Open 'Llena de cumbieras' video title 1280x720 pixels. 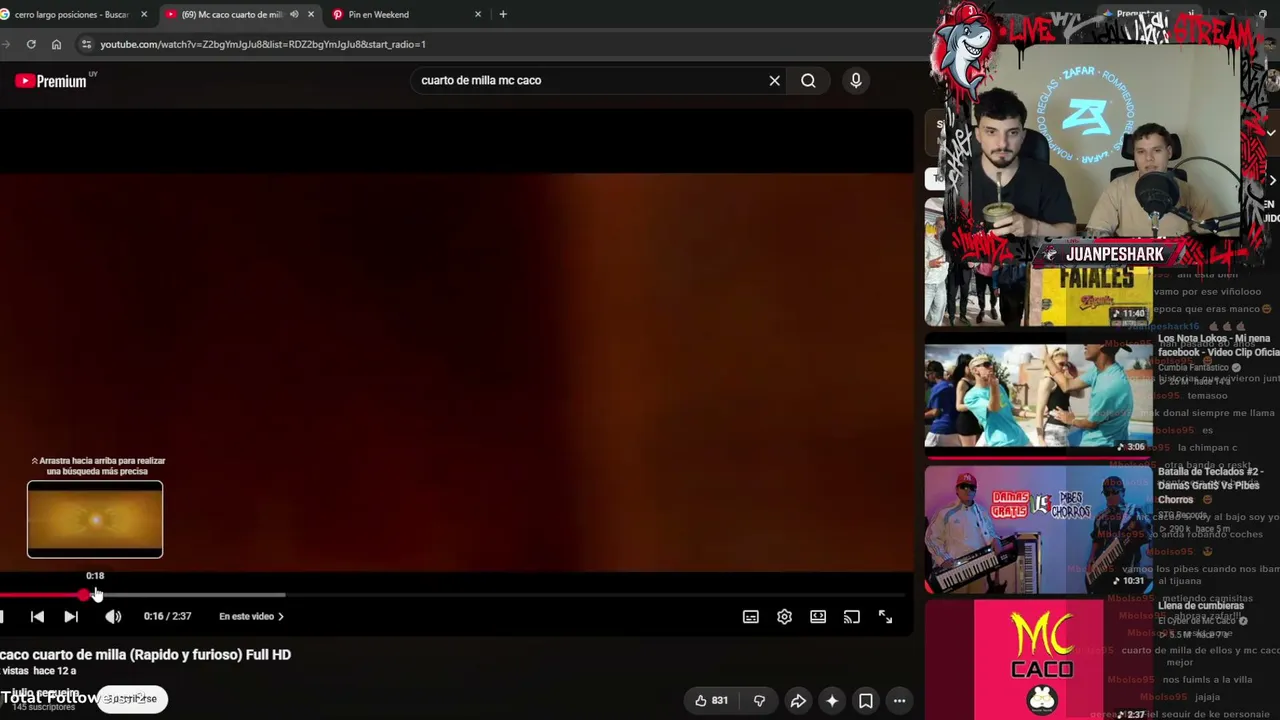pos(1201,606)
